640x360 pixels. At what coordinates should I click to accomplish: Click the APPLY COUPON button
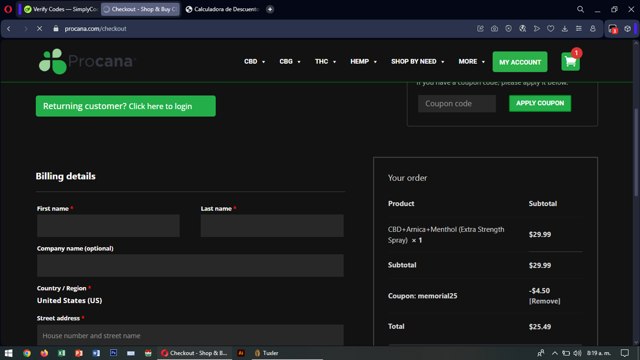pyautogui.click(x=540, y=103)
